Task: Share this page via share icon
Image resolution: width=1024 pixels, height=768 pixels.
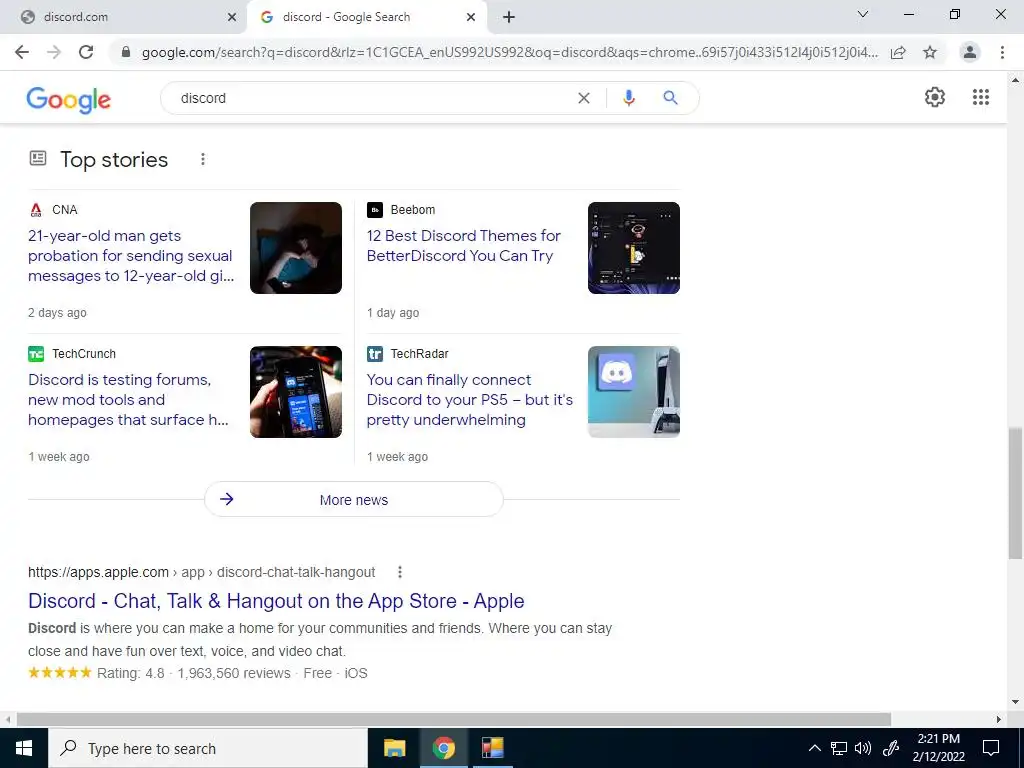Action: 898,52
